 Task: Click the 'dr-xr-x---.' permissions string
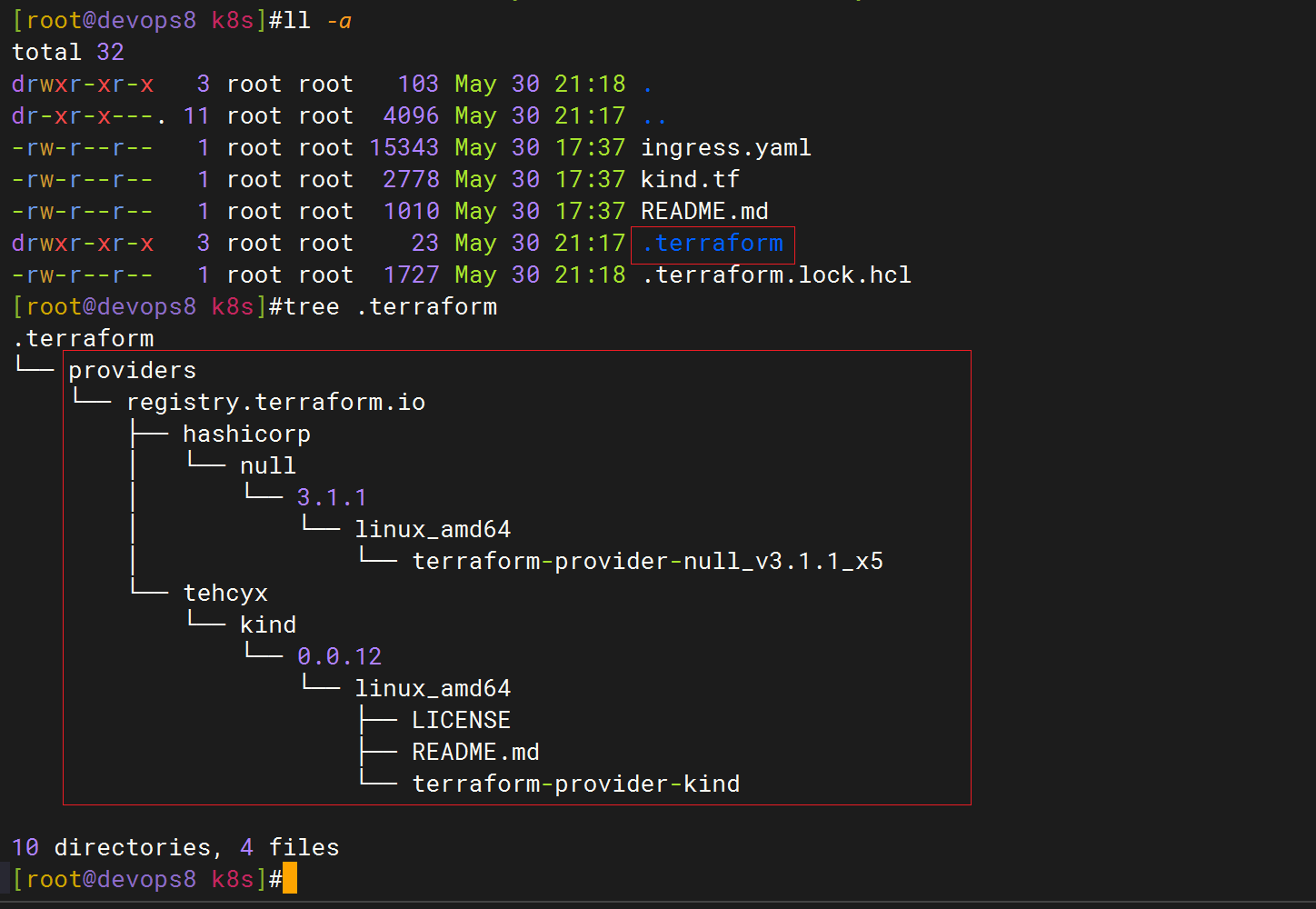coord(89,115)
